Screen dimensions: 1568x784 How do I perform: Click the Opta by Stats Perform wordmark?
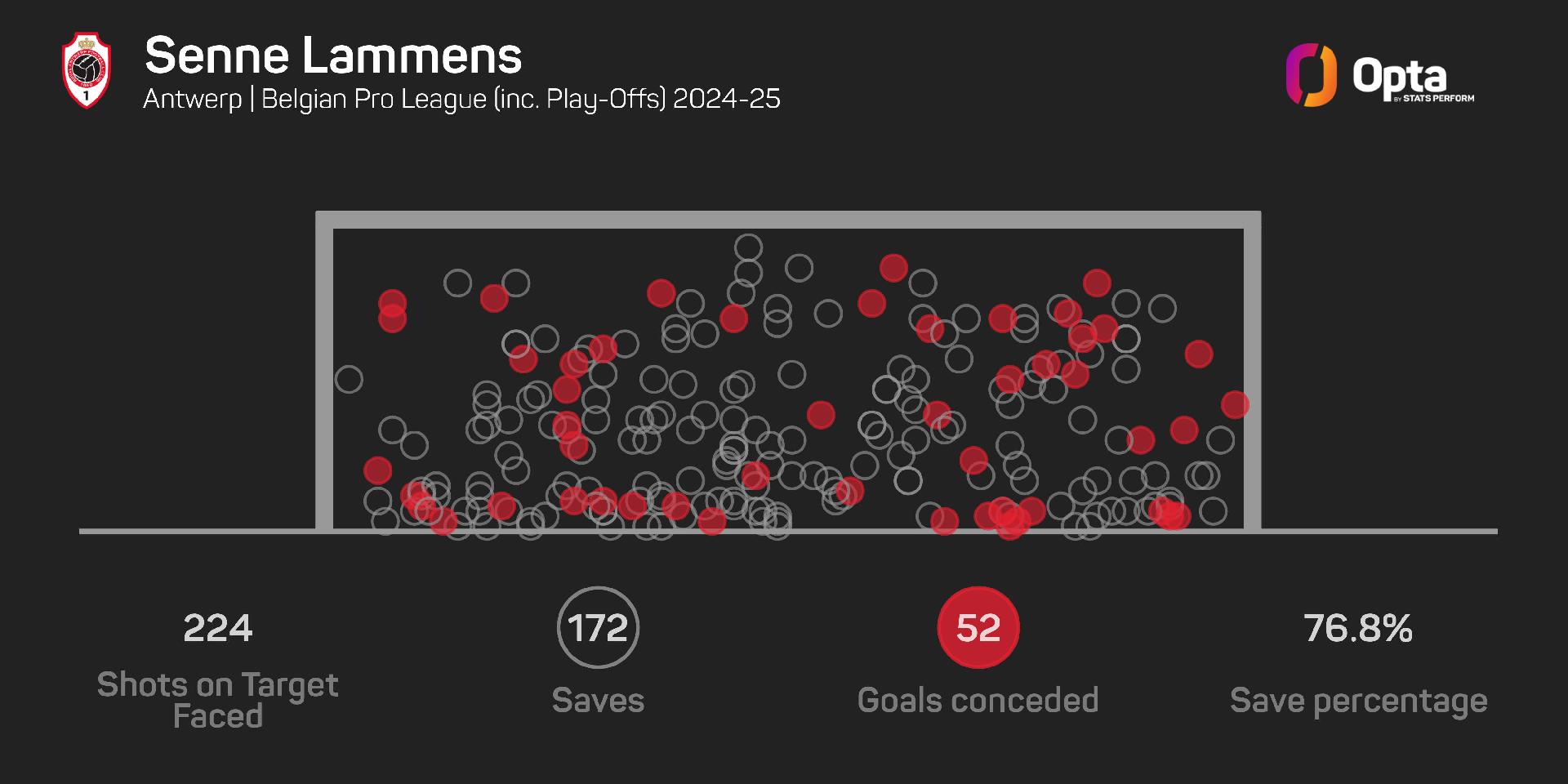(x=1414, y=81)
